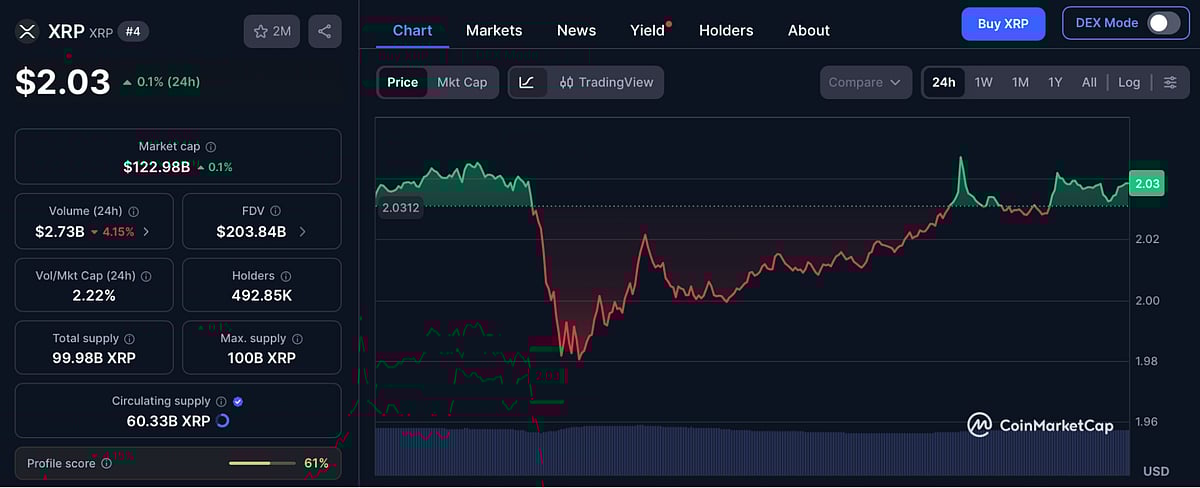The height and width of the screenshot is (488, 1200).
Task: Click the 61% profile score value
Action: (316, 464)
